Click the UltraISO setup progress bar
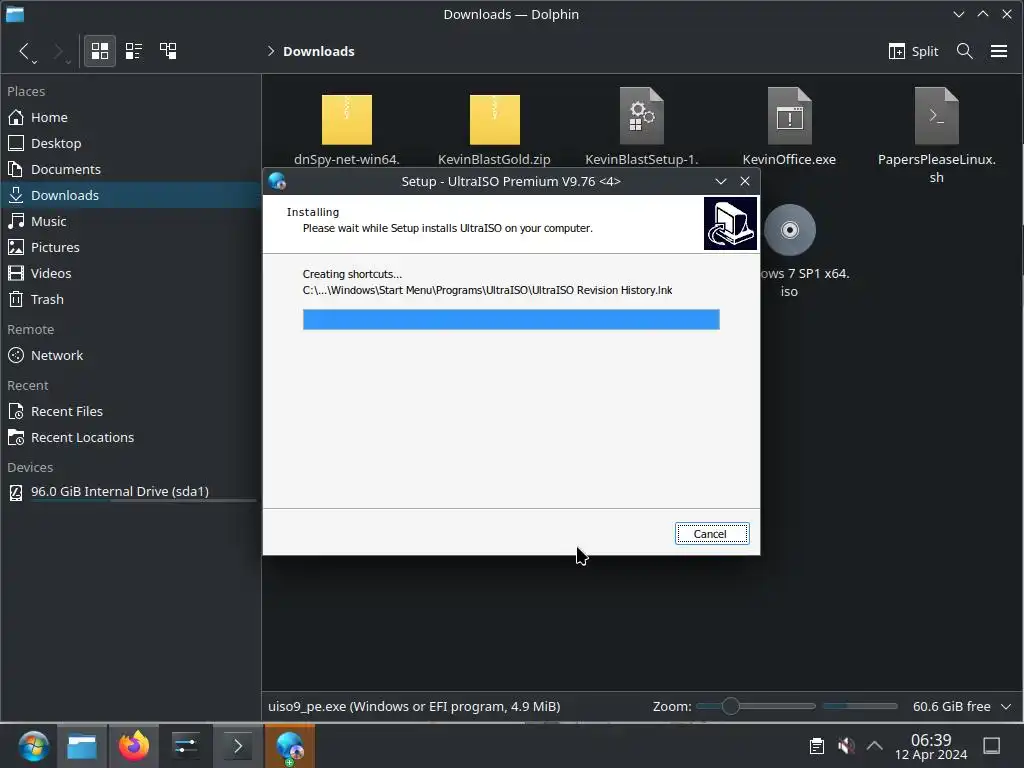 pos(511,319)
